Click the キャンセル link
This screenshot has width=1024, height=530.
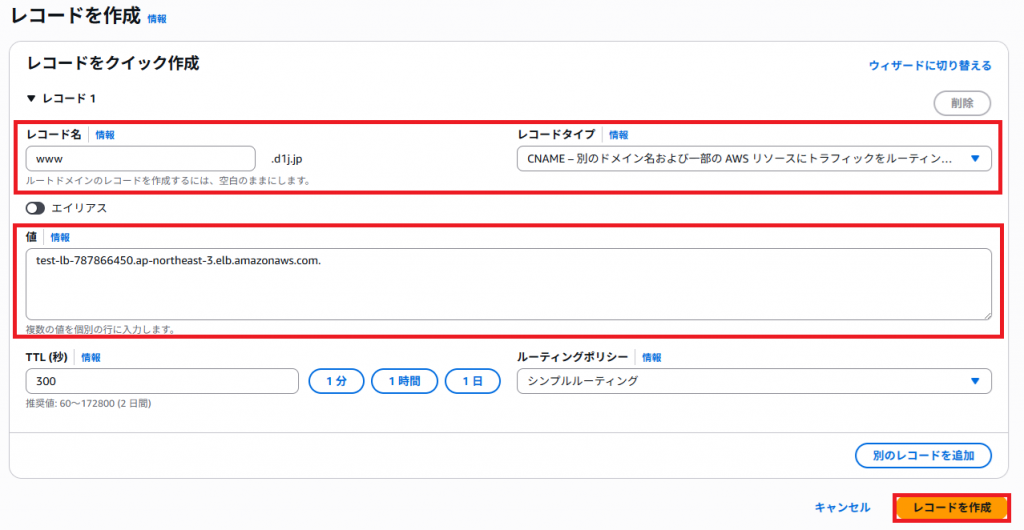[842, 508]
